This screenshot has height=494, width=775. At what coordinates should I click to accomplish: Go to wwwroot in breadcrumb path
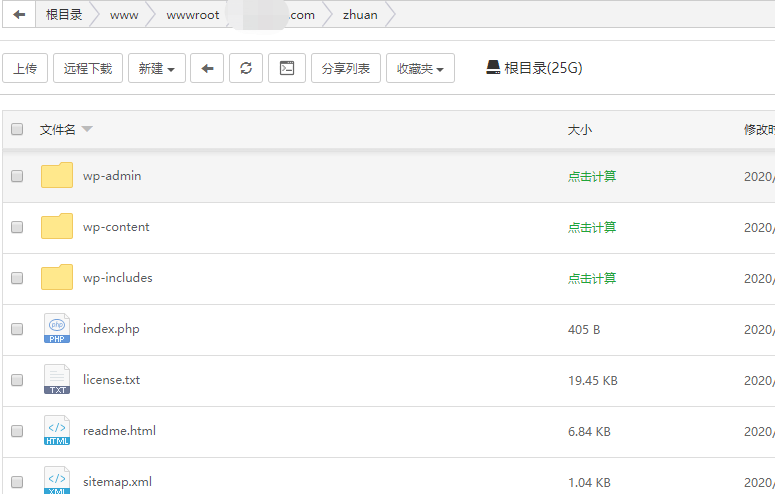pos(192,15)
